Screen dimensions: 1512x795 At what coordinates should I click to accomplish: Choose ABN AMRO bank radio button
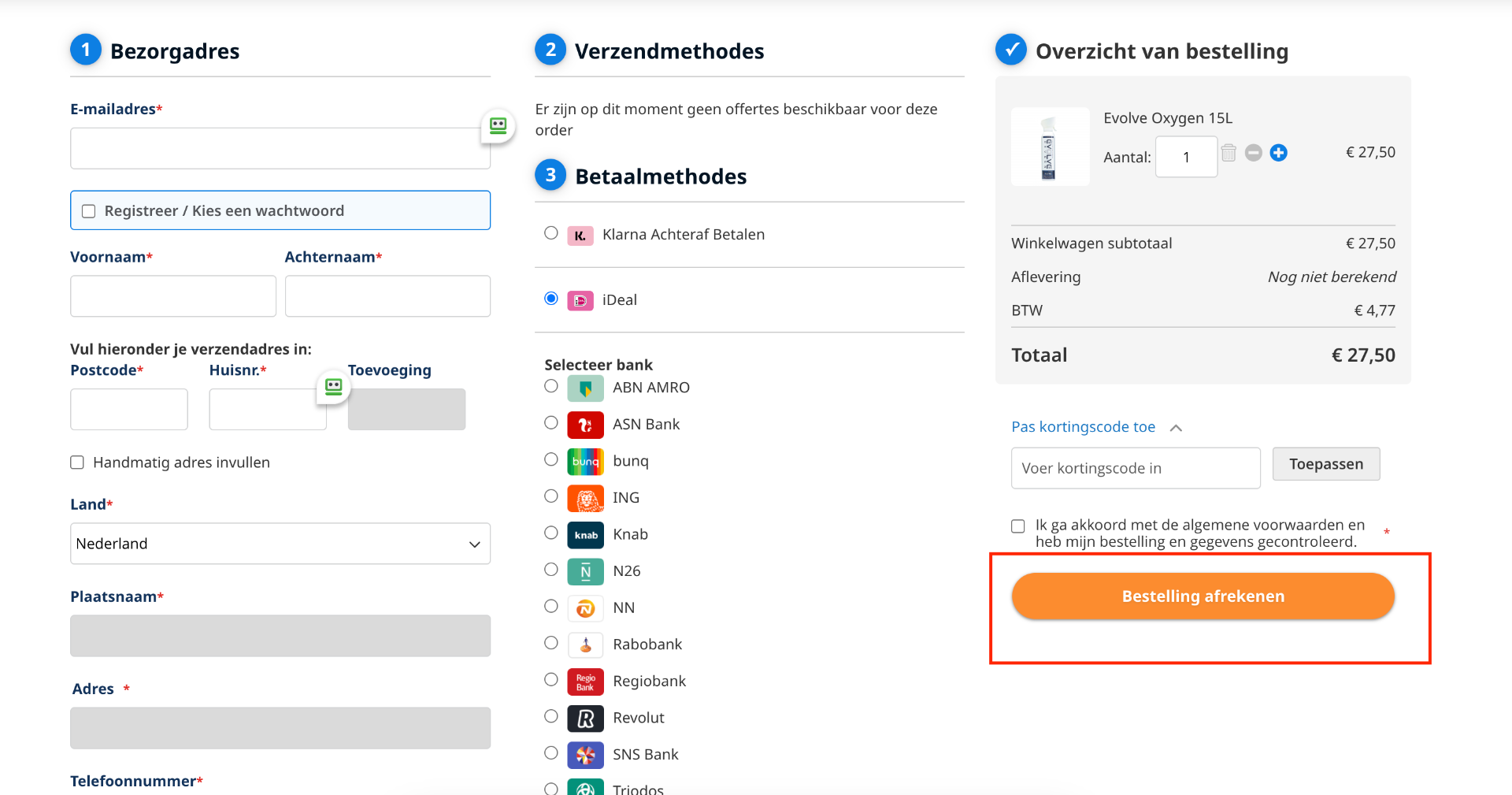551,386
